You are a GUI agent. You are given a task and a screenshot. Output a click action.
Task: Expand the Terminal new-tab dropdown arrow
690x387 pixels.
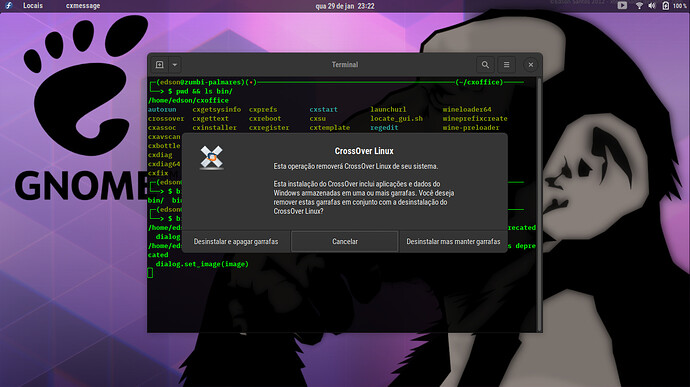(175, 65)
